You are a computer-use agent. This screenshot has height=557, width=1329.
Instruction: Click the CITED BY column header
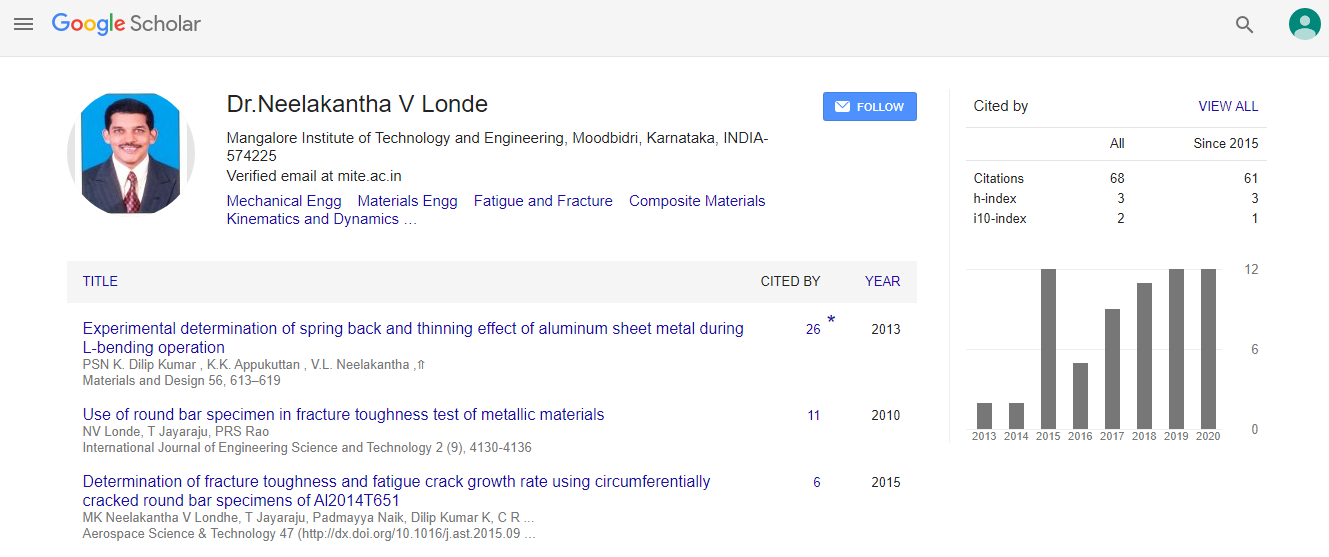tap(790, 281)
